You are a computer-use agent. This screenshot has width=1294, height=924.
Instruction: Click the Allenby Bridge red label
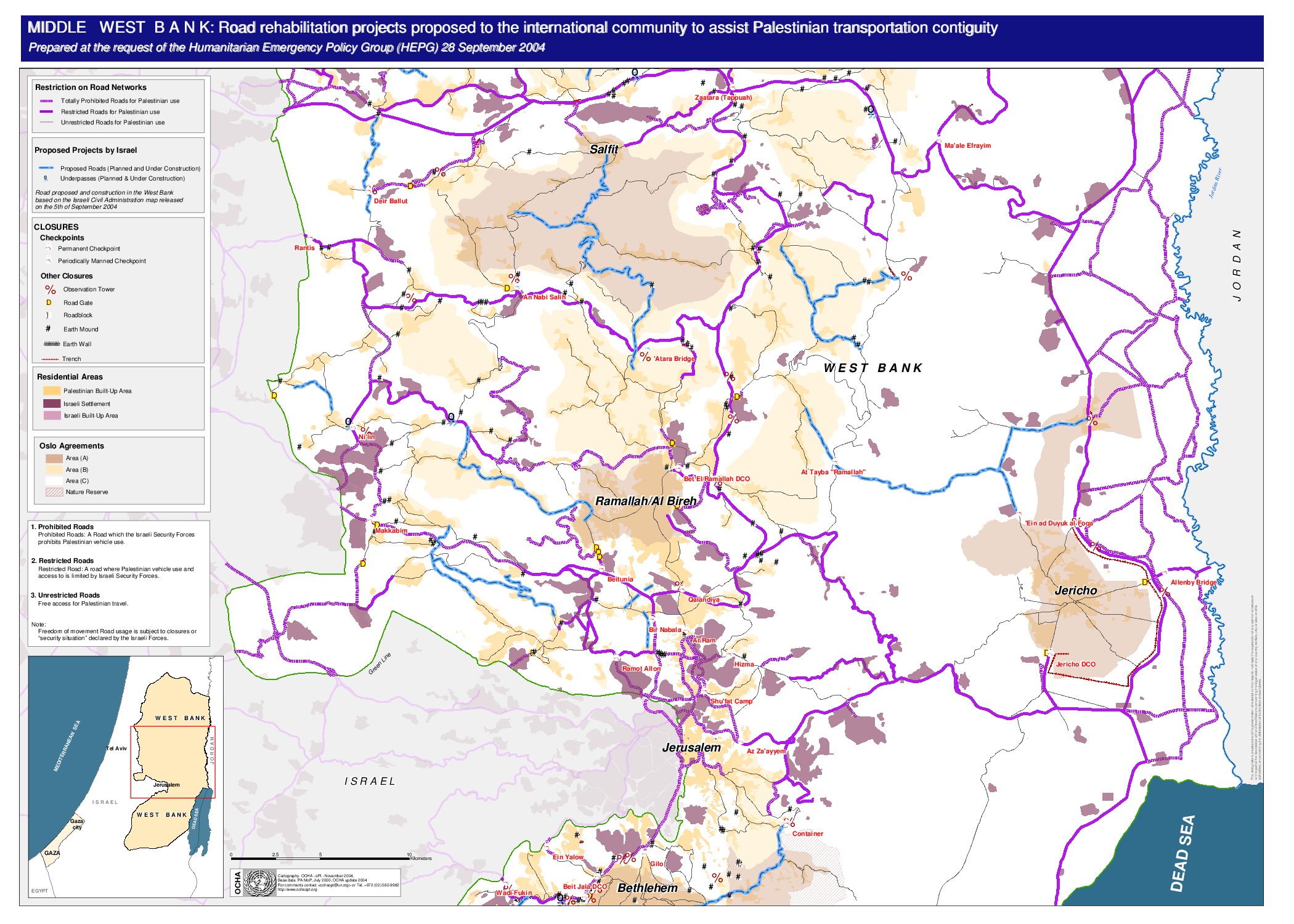tap(1193, 582)
